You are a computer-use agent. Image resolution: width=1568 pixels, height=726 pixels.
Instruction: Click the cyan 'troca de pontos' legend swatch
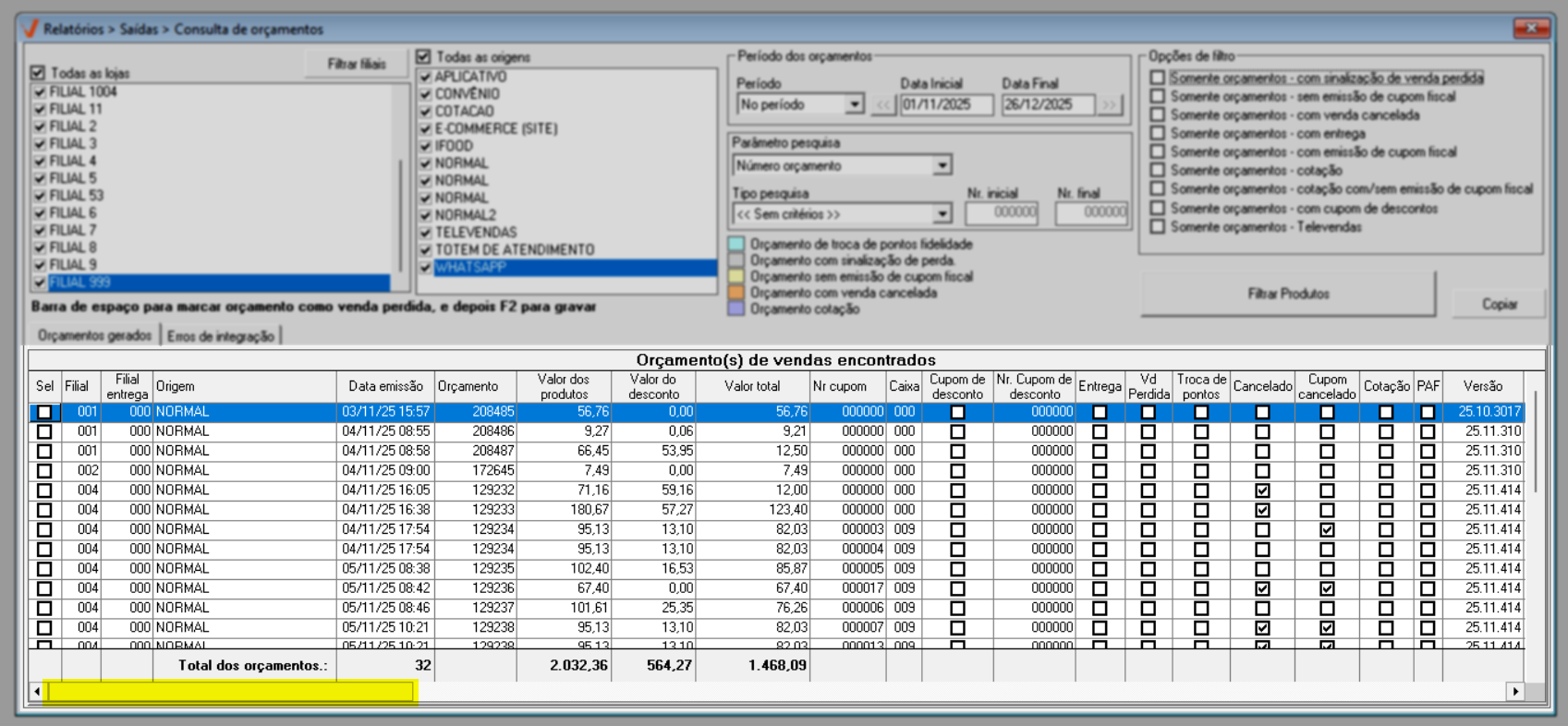point(736,245)
